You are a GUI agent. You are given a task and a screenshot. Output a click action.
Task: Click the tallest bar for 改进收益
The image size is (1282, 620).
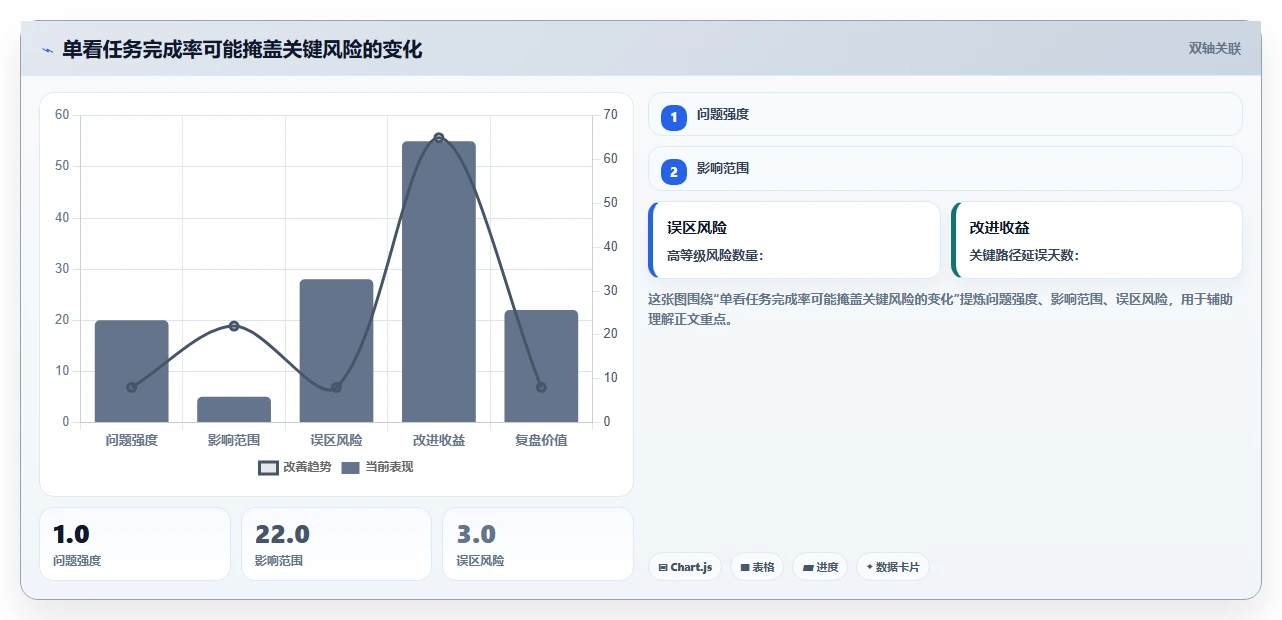coord(439,282)
